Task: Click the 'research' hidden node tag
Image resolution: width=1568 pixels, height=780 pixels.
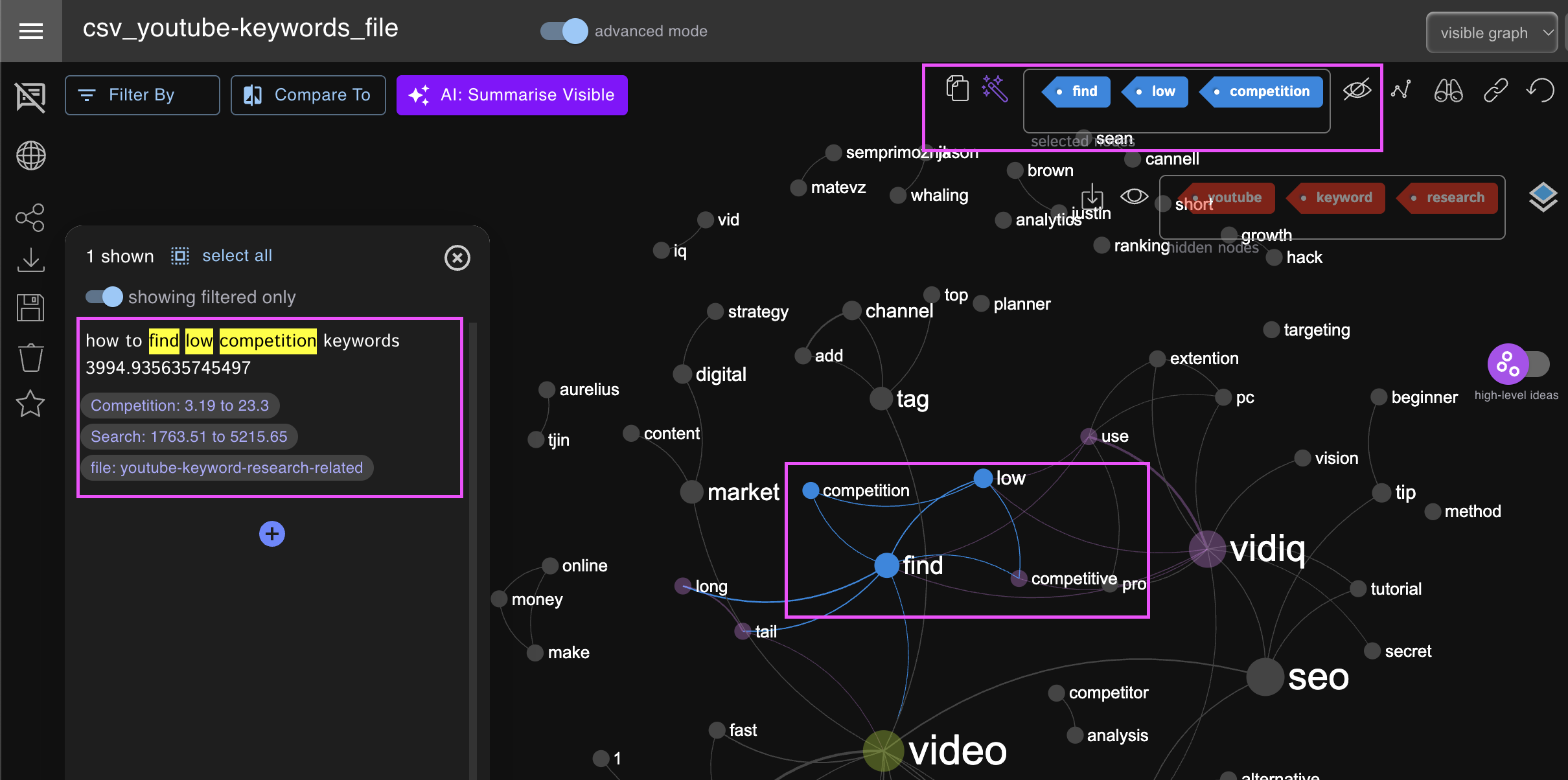Action: (x=1447, y=198)
